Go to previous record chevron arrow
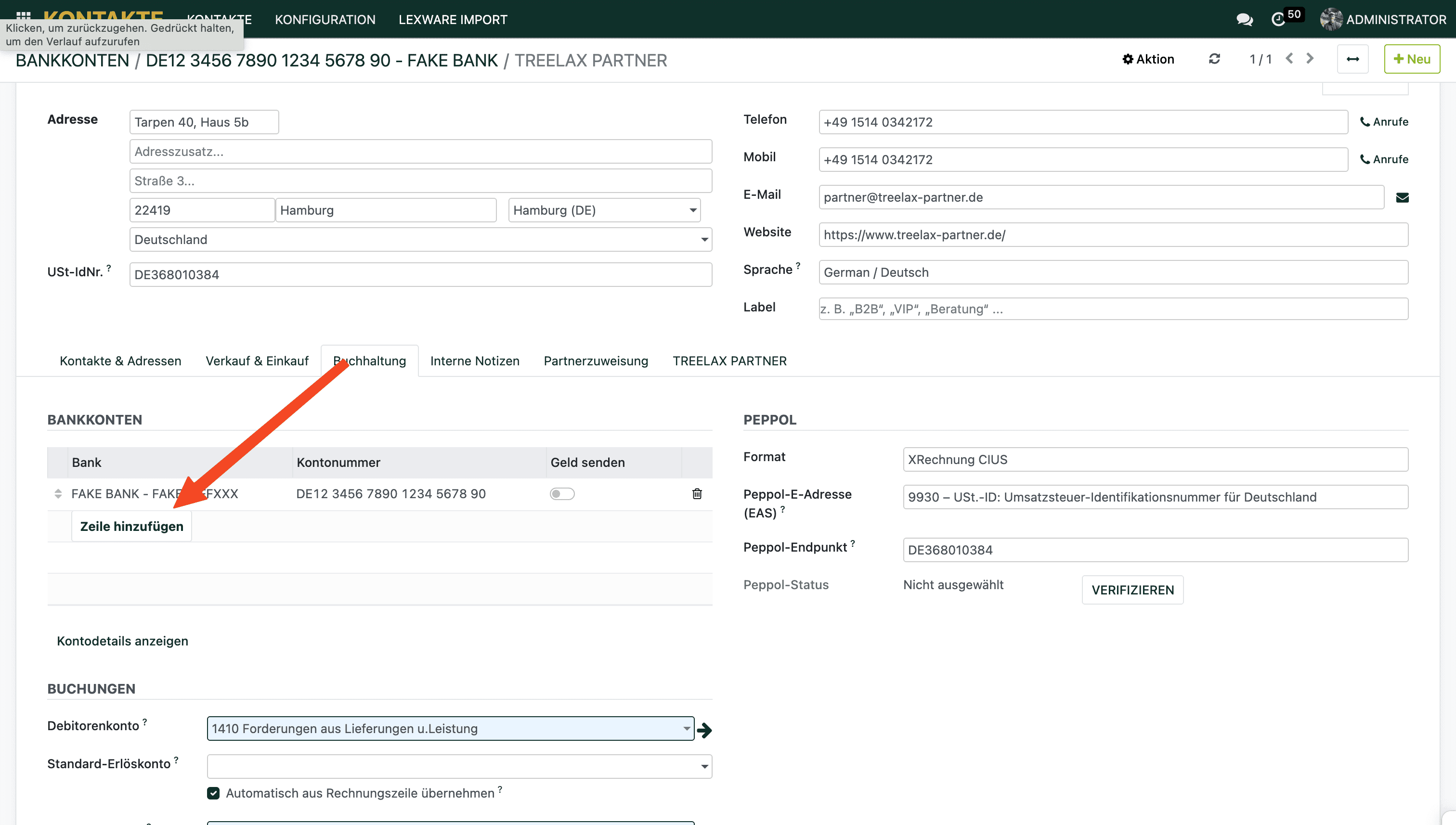The image size is (1456, 825). click(1289, 58)
